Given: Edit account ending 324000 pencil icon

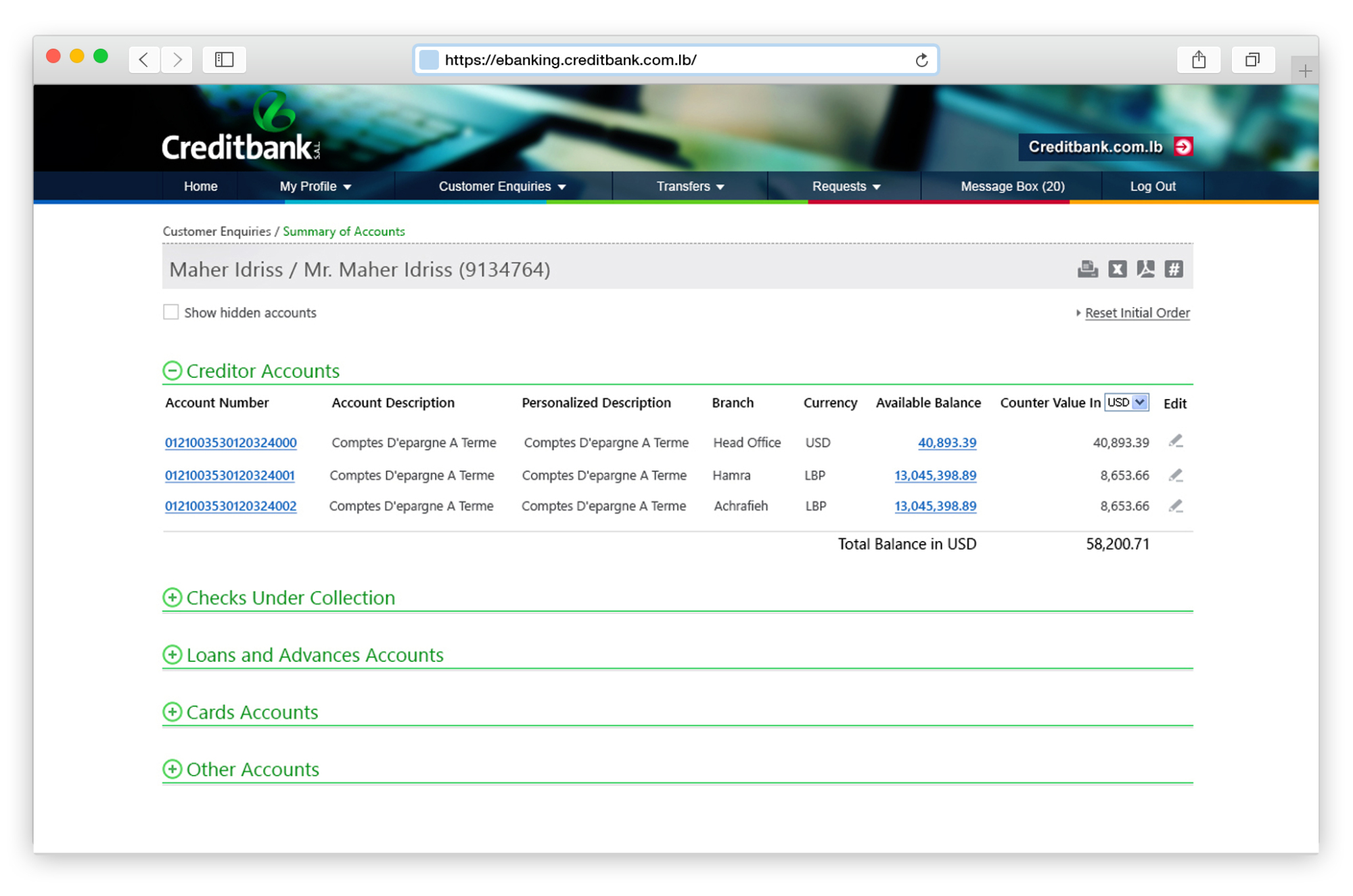Looking at the screenshot, I should [1176, 442].
